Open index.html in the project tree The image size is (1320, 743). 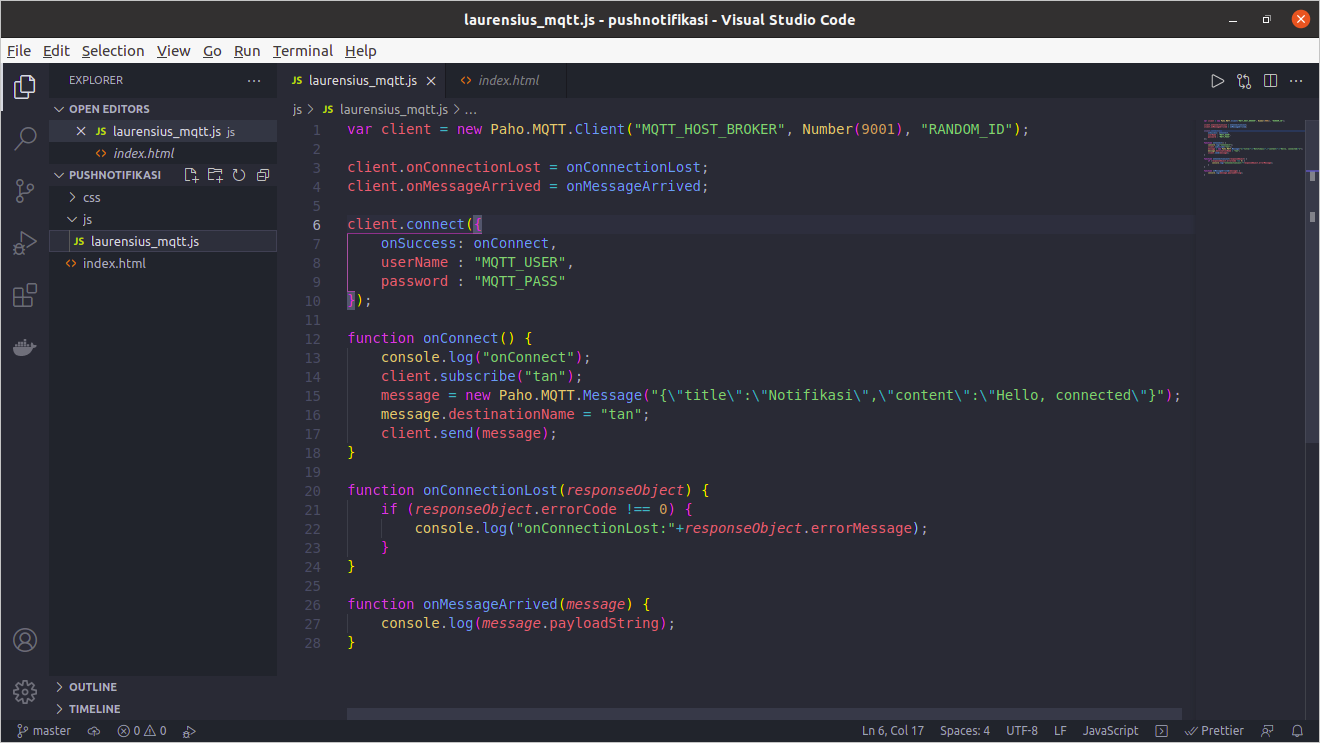(x=163, y=263)
